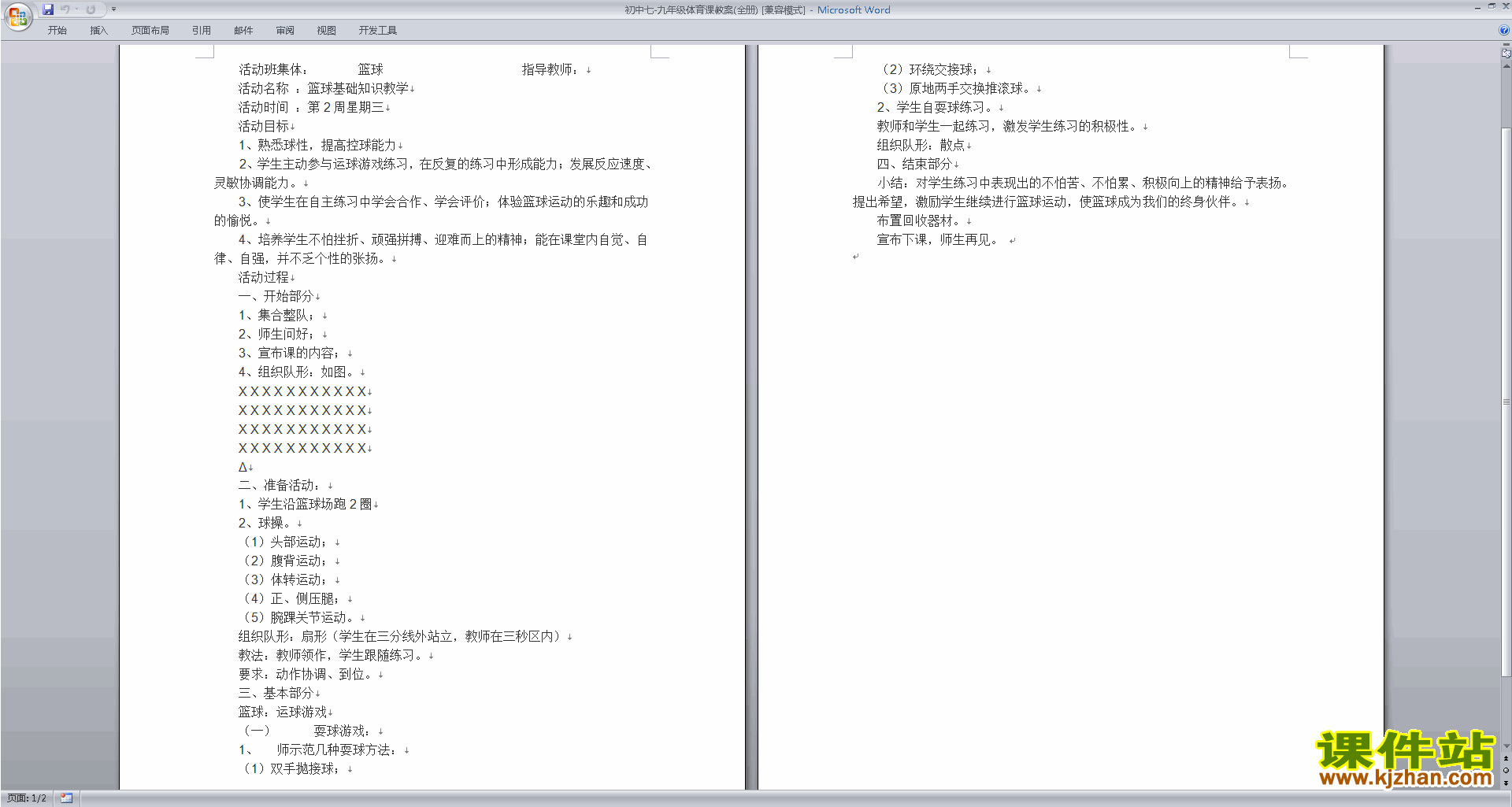Open the 开始 ribbon tab

57,31
